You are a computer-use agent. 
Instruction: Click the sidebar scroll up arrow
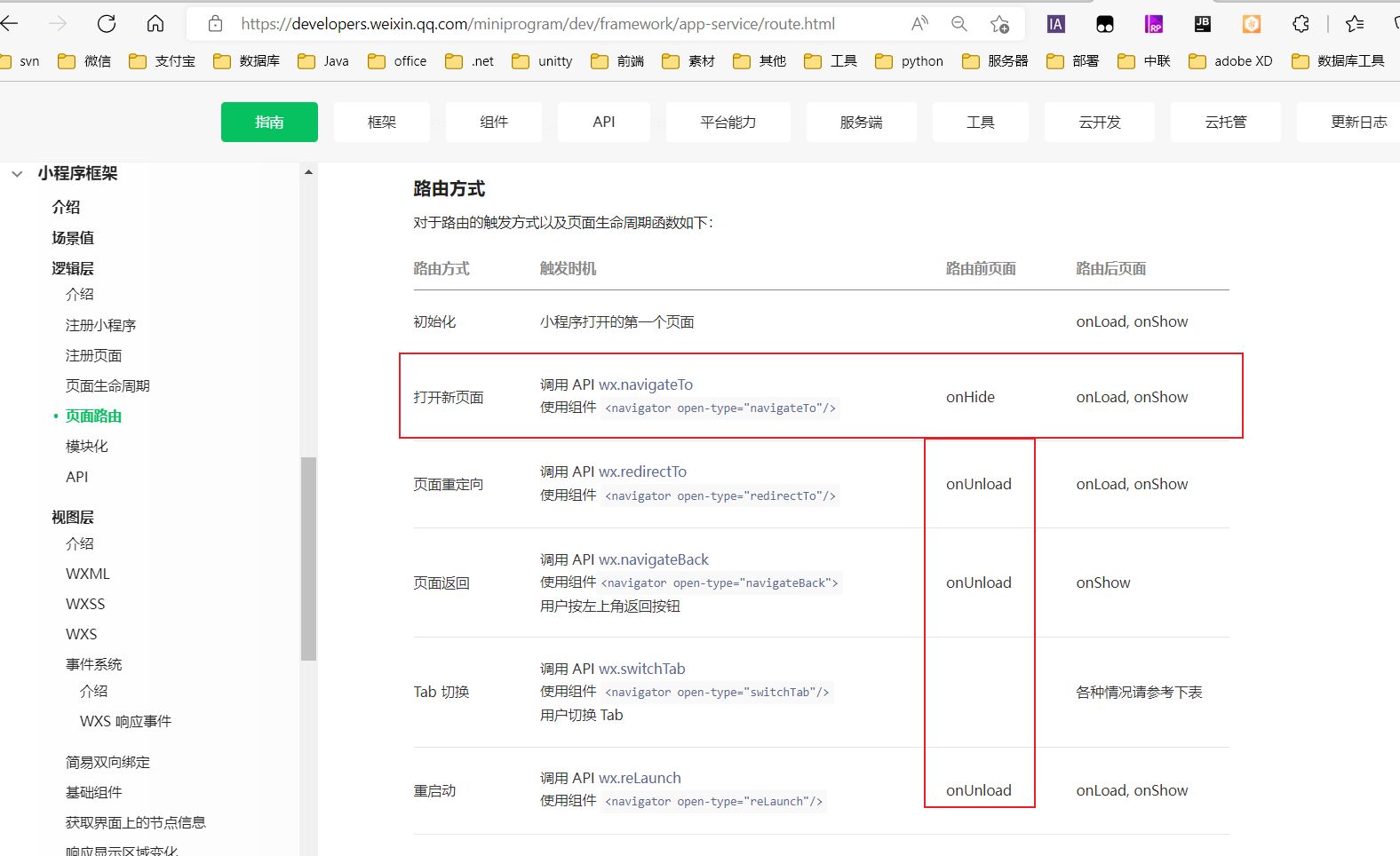pyautogui.click(x=308, y=171)
